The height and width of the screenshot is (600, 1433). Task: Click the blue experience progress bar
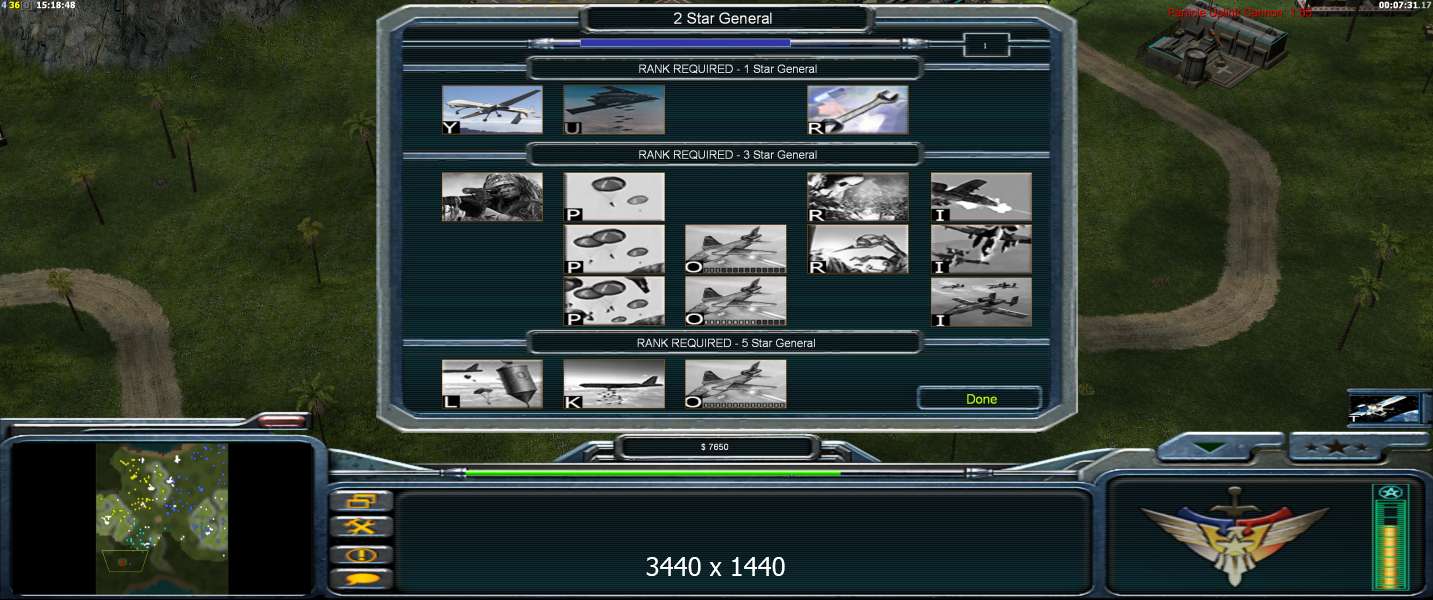point(685,43)
